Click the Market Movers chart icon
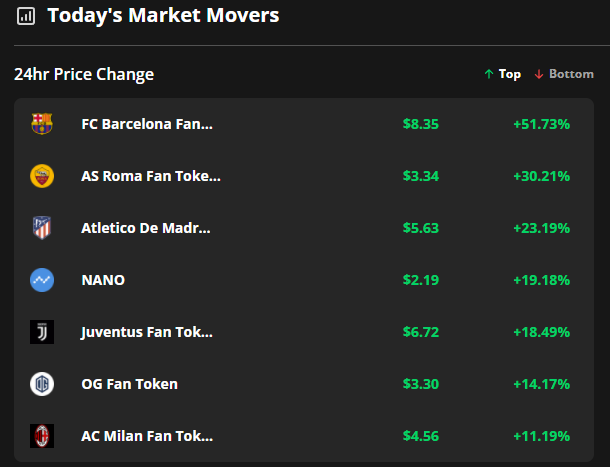Image resolution: width=610 pixels, height=467 pixels. pos(26,16)
